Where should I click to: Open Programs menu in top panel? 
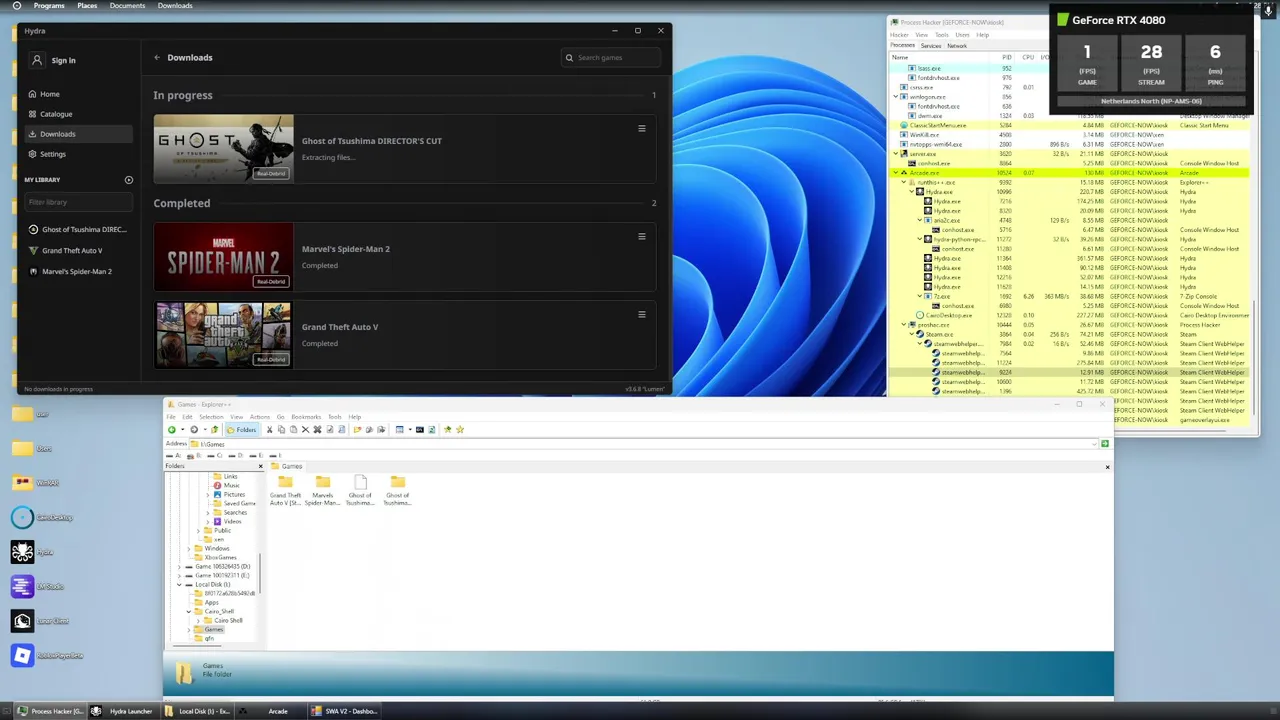(x=49, y=6)
